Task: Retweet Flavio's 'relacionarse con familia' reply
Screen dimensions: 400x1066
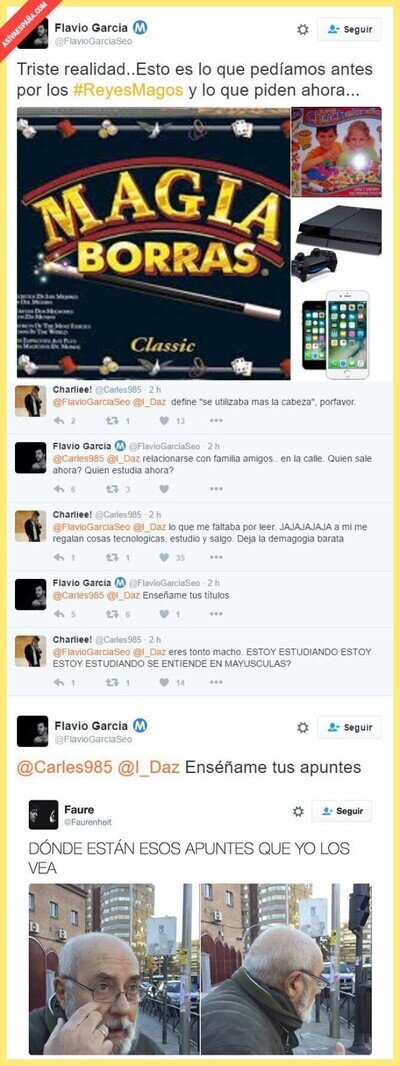Action: click(112, 489)
